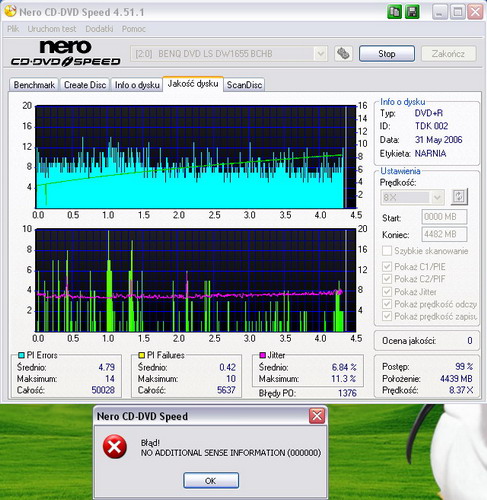Click the disc type value DVD+R
This screenshot has height=500, width=487.
[429, 113]
